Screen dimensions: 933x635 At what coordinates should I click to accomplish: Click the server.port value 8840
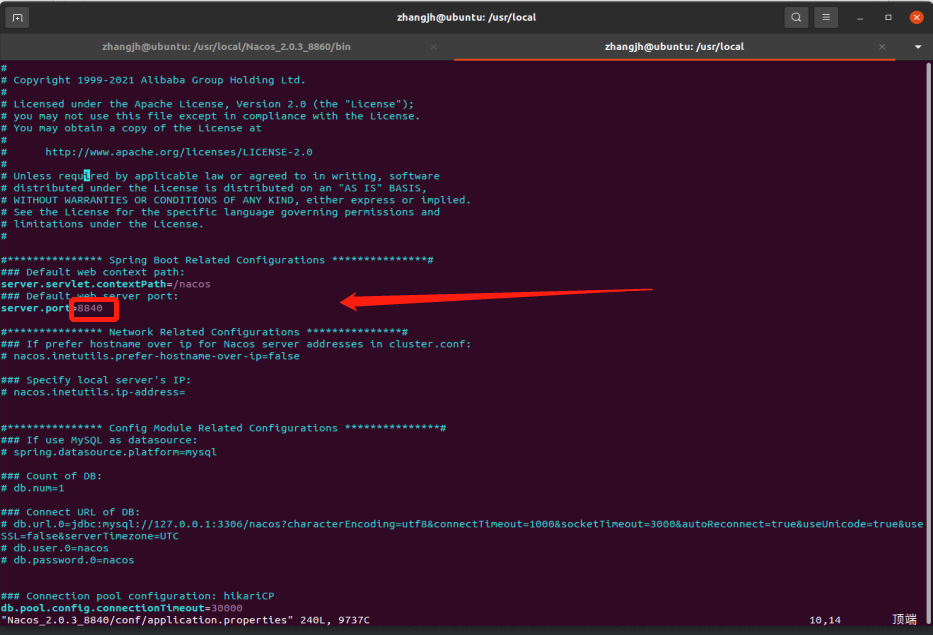(90, 308)
